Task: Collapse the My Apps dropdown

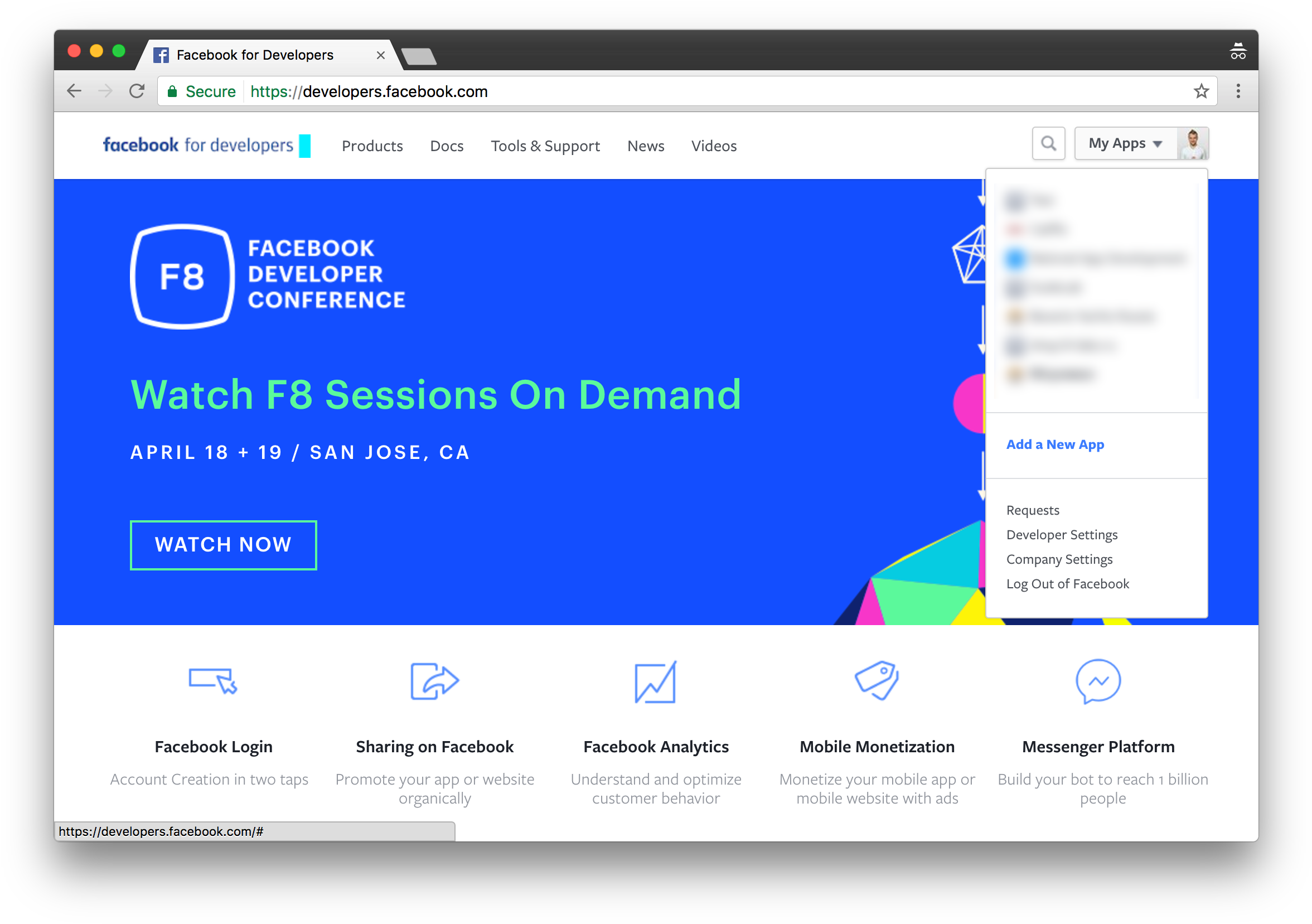Action: [x=1125, y=143]
